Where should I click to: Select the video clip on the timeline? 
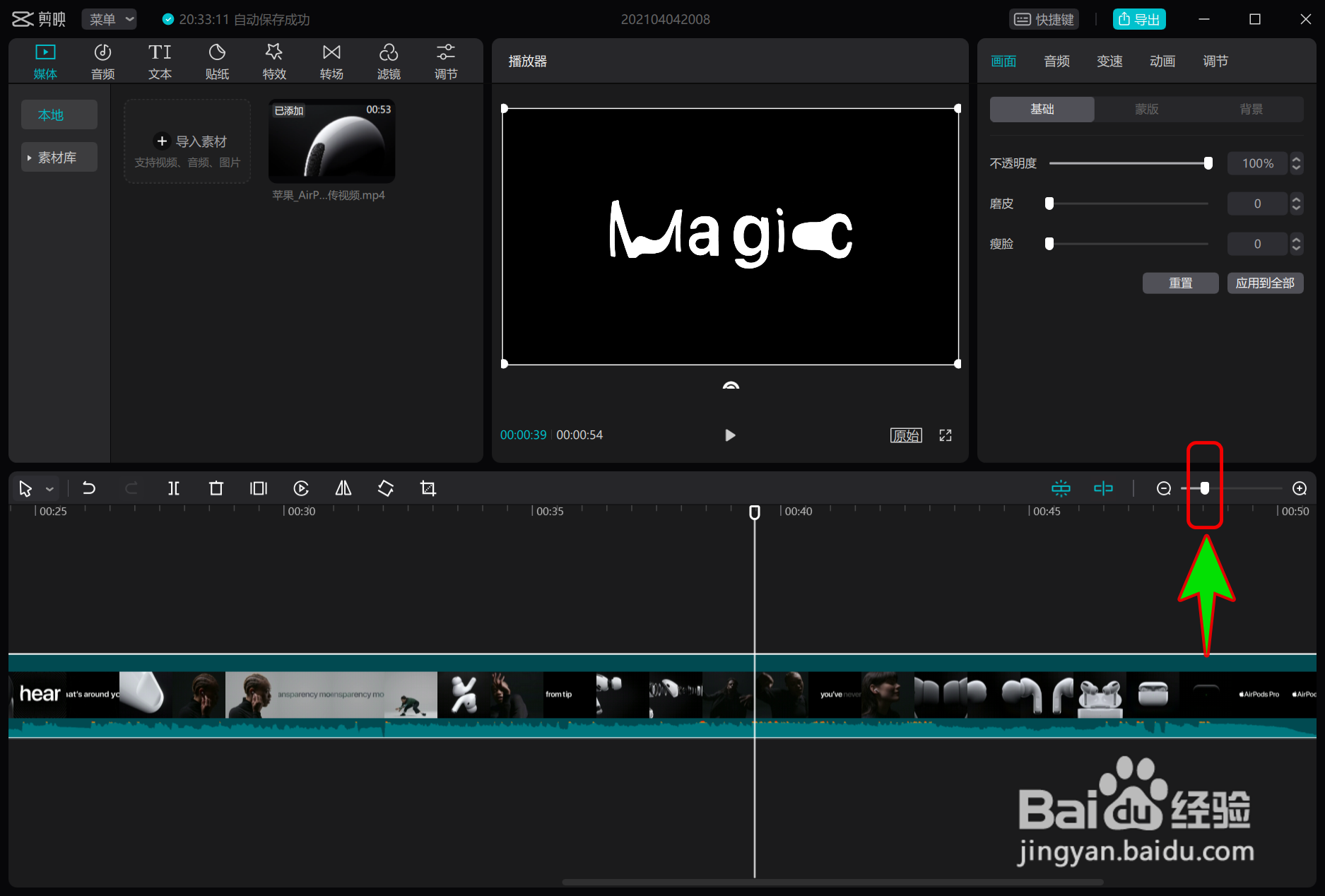[662, 696]
